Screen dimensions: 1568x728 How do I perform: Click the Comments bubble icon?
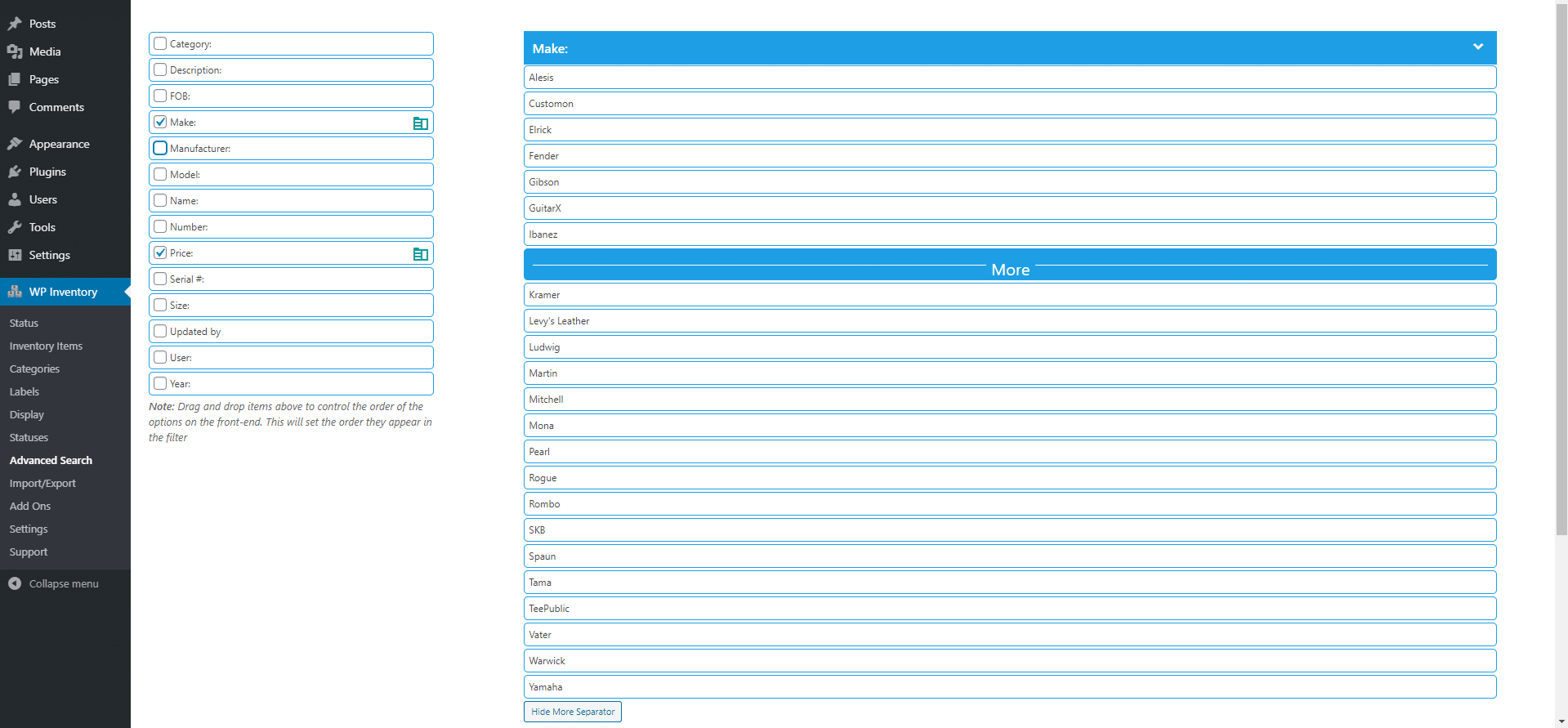[15, 107]
